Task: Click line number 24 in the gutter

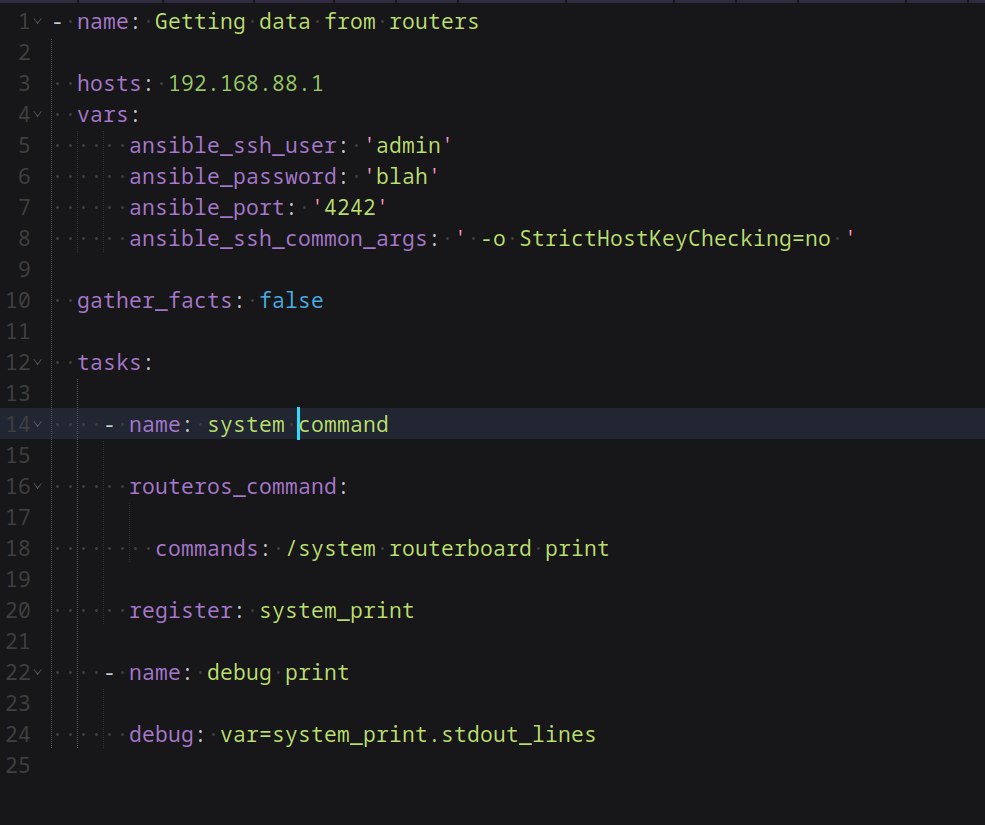Action: [x=18, y=735]
